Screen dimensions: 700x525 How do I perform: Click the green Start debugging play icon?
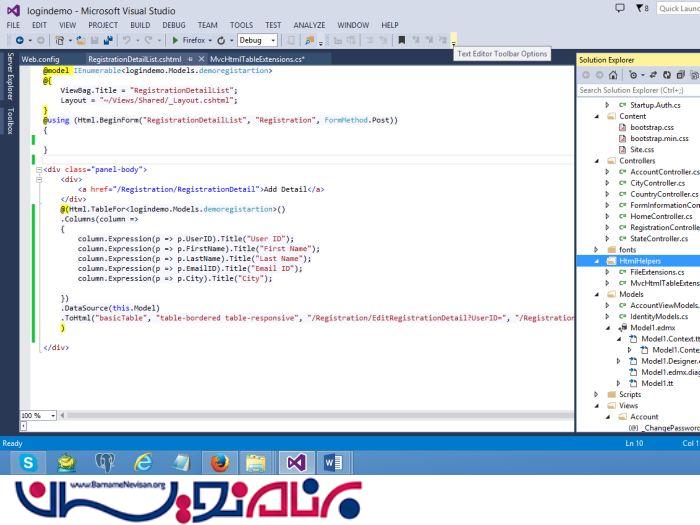[x=175, y=40]
